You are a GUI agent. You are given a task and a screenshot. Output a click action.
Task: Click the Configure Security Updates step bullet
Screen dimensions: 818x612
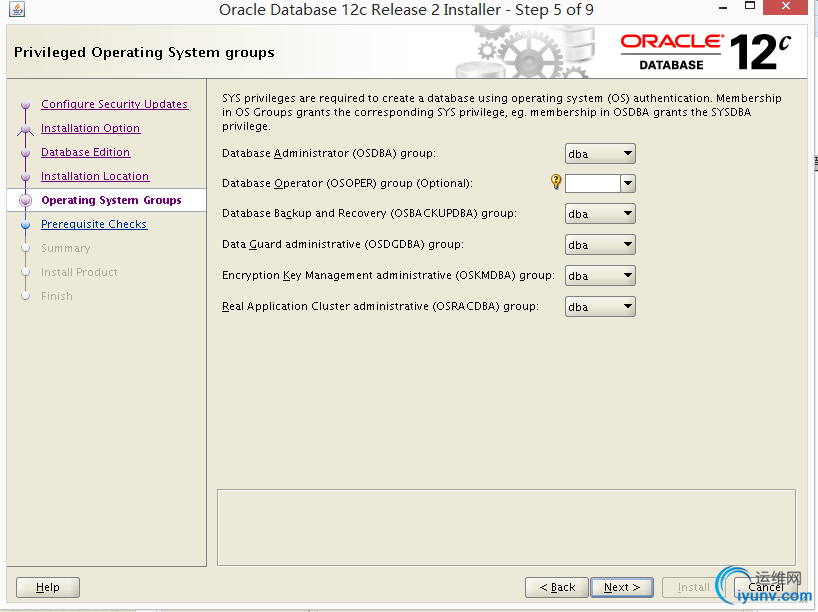coord(26,104)
